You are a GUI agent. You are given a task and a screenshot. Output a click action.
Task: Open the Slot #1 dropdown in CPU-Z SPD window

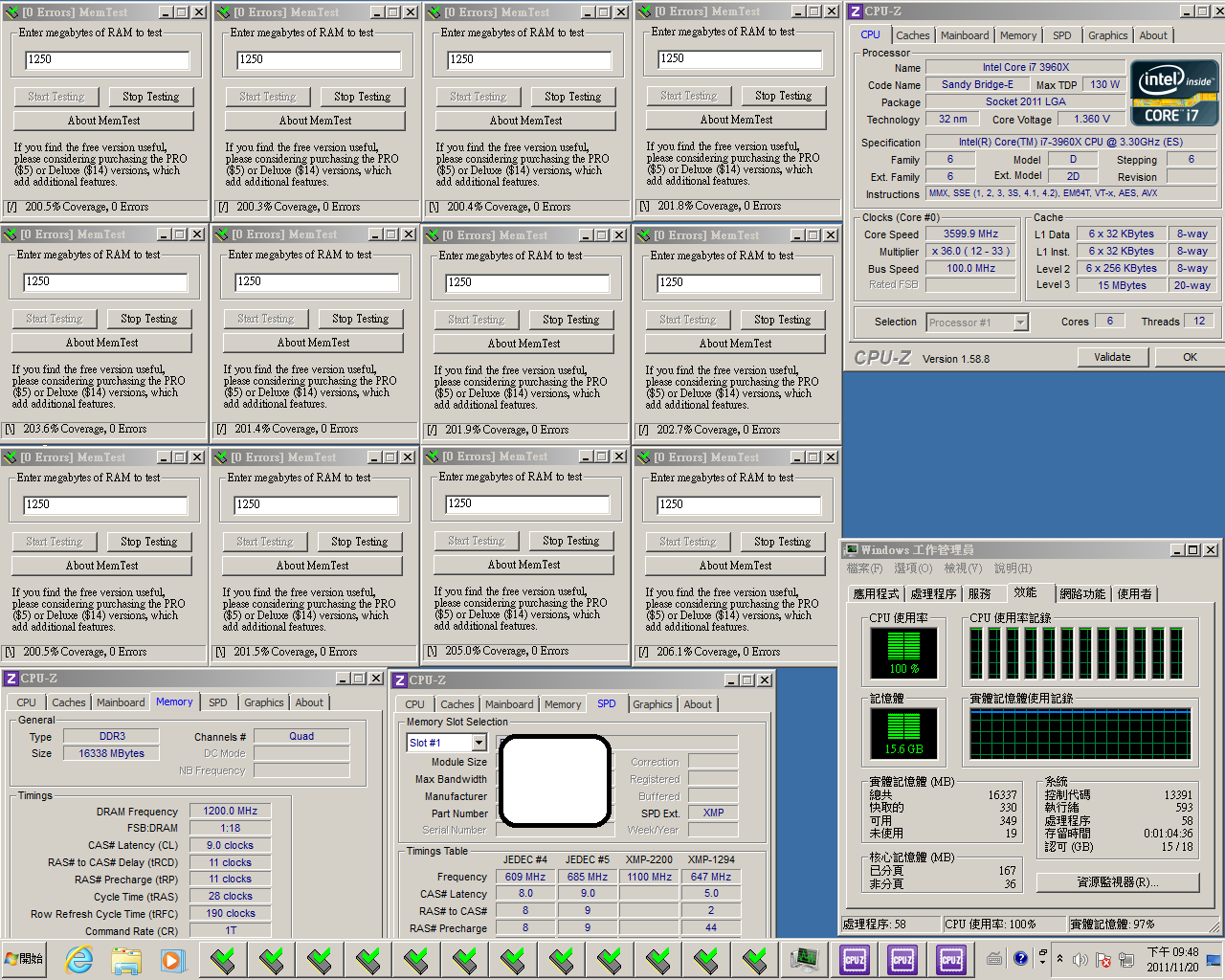point(479,743)
